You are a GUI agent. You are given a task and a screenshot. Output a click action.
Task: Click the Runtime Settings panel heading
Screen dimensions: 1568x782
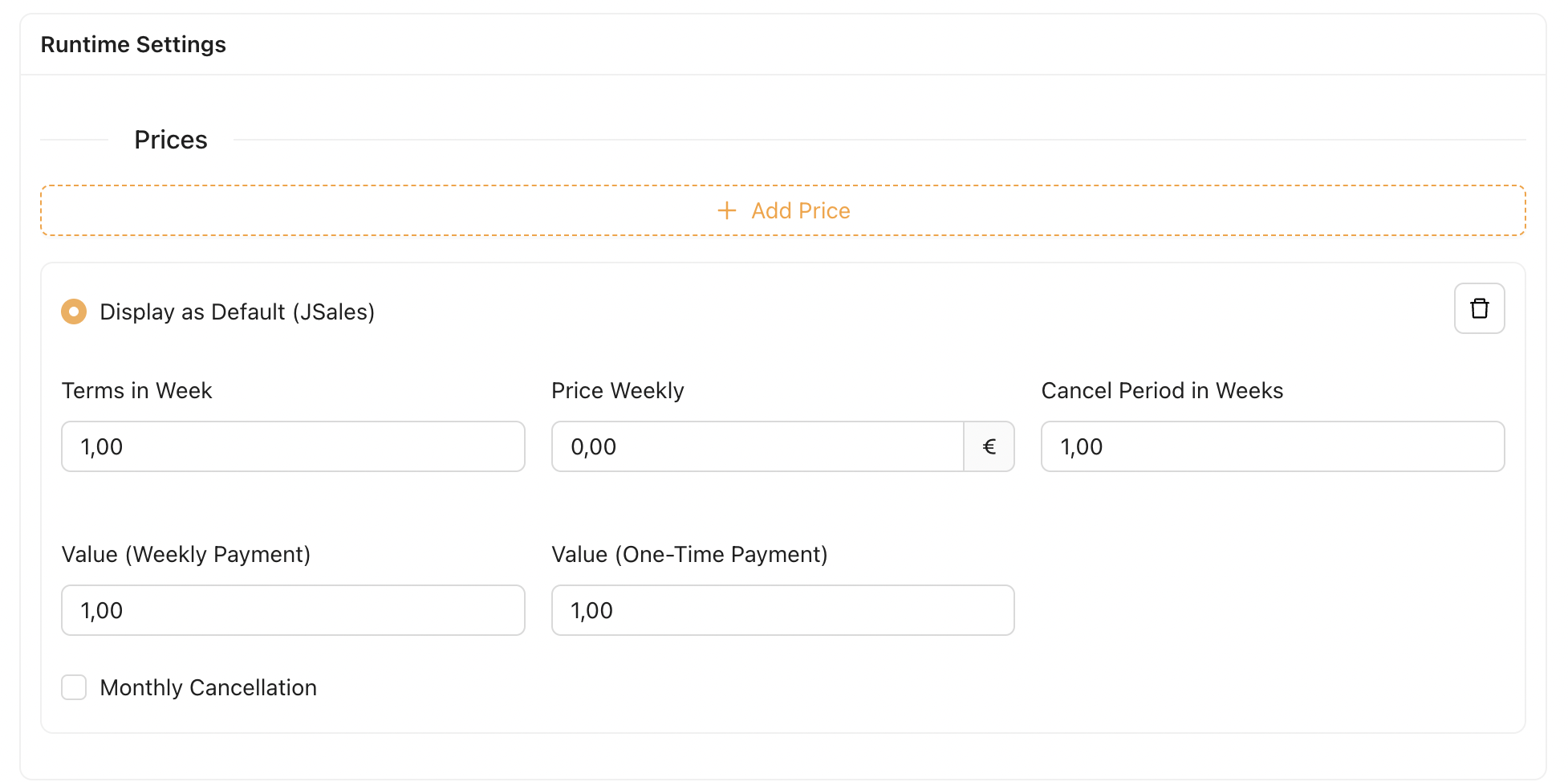[133, 44]
